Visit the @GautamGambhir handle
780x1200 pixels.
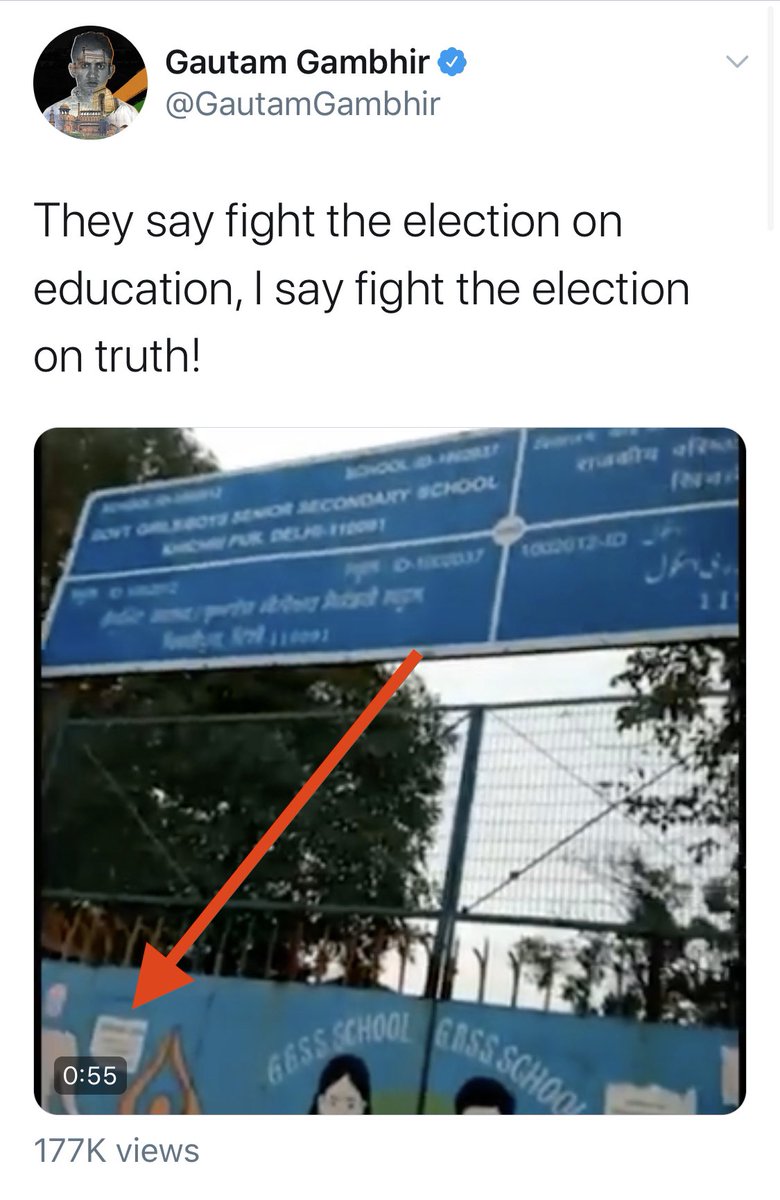pyautogui.click(x=302, y=104)
